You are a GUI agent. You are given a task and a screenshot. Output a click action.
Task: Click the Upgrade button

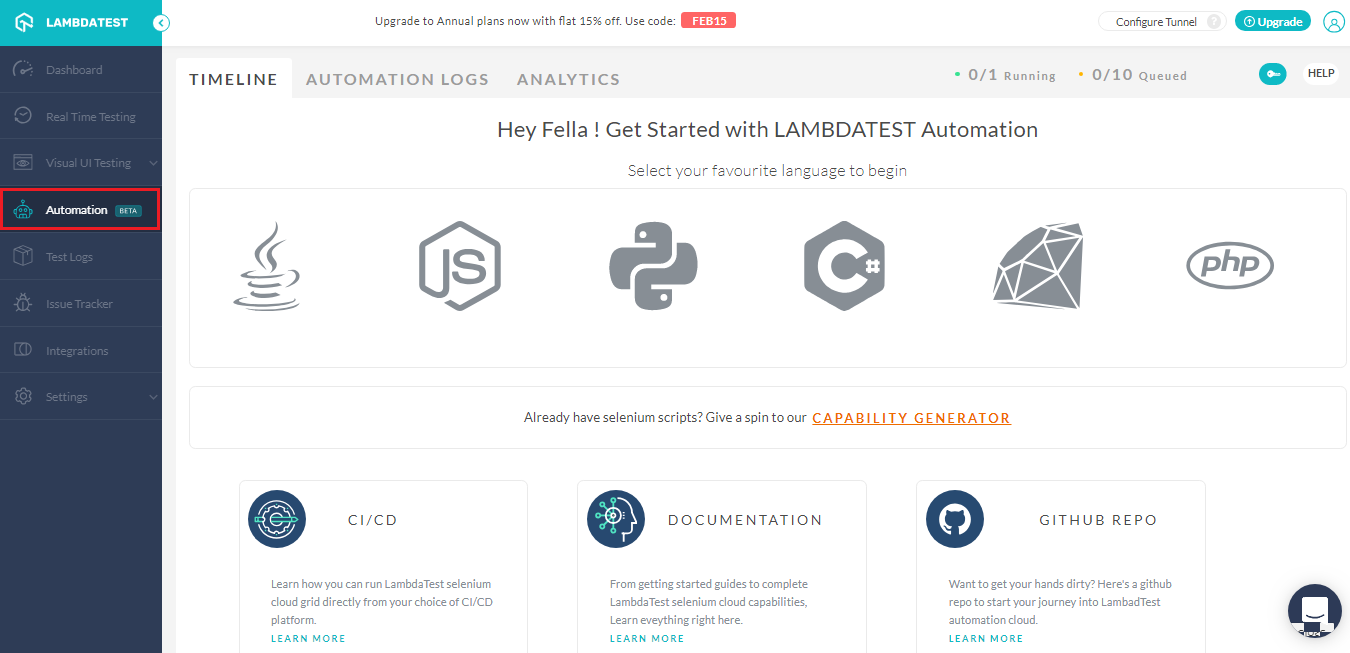pyautogui.click(x=1272, y=22)
